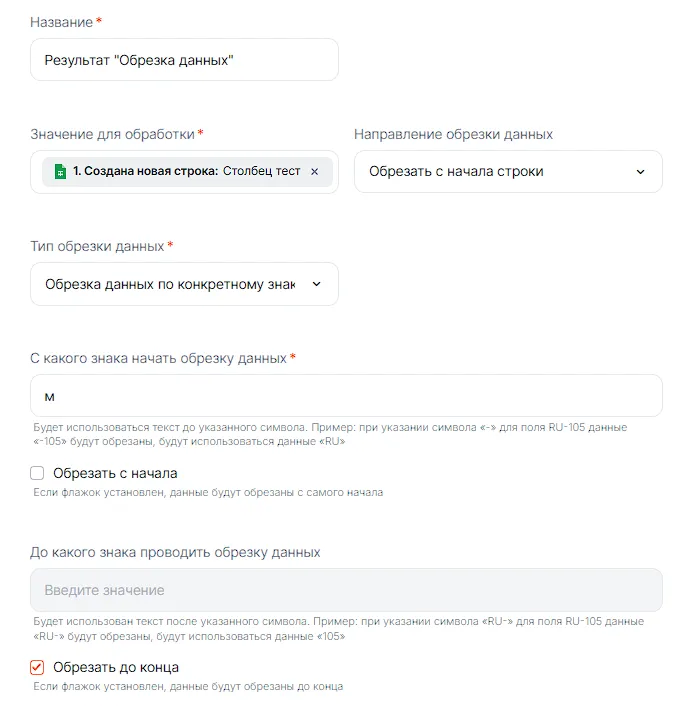Click the "Обрезать с начала" label text
The image size is (690, 706).
(115, 473)
